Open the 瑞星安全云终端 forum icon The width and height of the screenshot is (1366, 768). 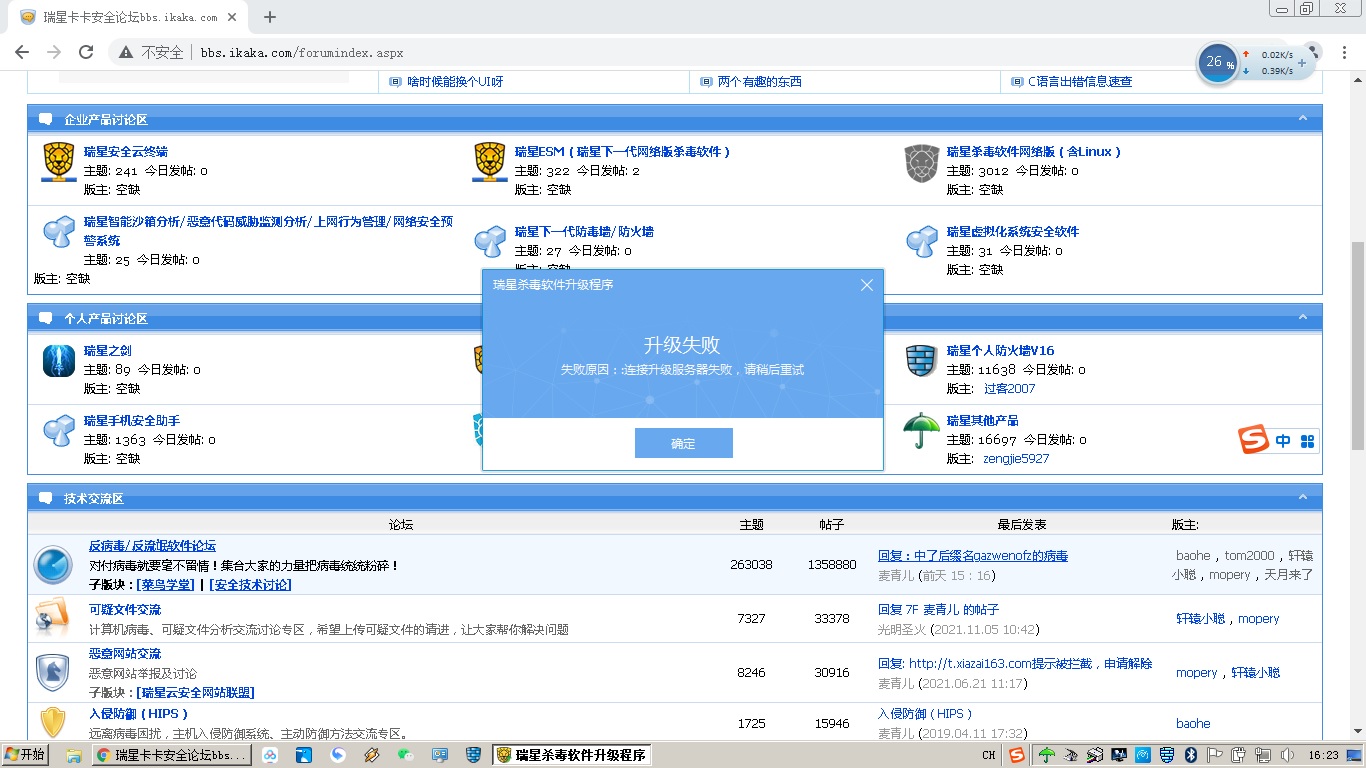(59, 162)
